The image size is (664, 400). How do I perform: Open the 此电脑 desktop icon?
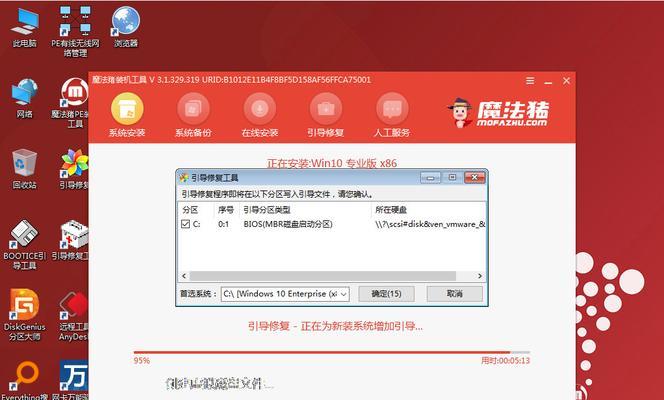click(x=25, y=28)
